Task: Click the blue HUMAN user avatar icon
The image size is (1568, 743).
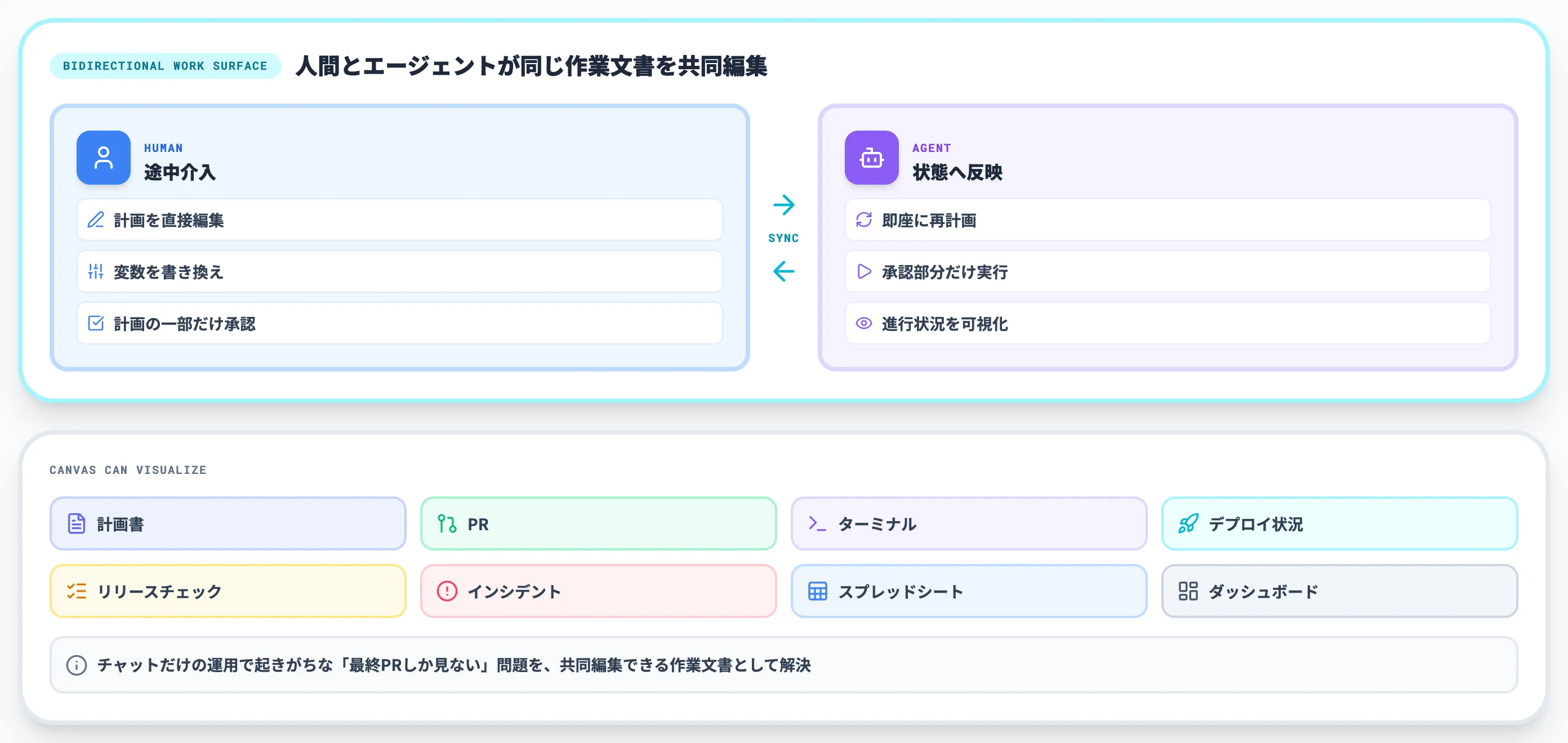Action: coord(104,158)
